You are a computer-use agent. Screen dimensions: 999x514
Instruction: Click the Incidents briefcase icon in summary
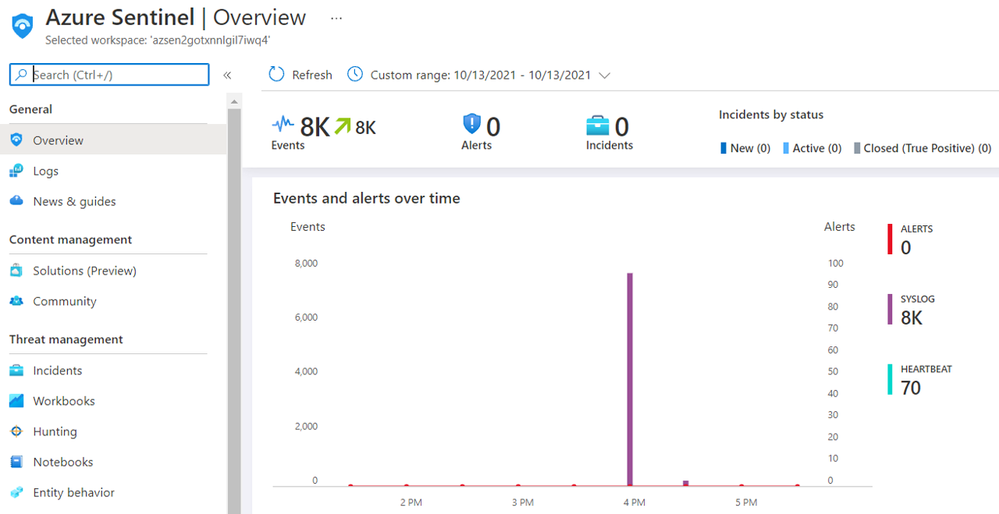click(x=598, y=125)
